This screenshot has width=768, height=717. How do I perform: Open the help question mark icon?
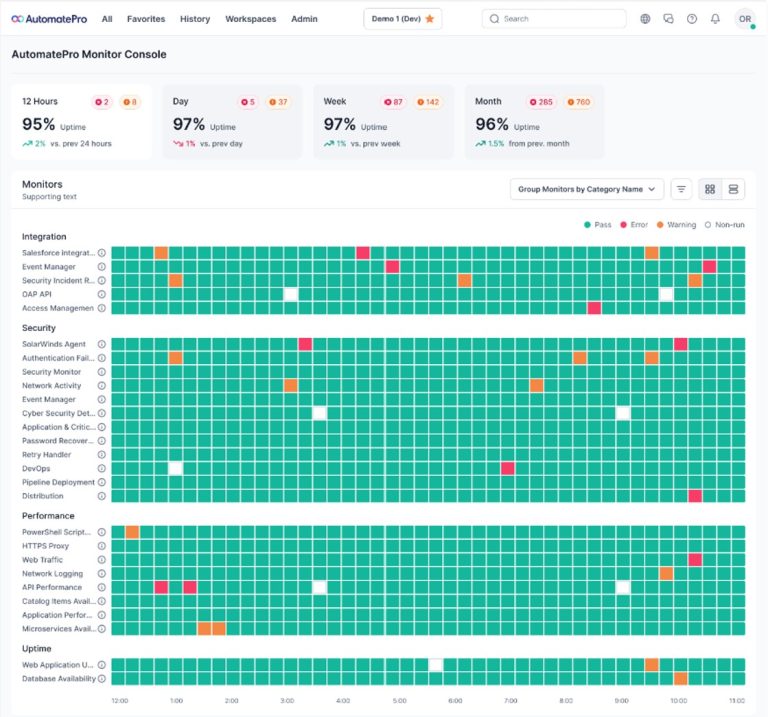tap(691, 19)
